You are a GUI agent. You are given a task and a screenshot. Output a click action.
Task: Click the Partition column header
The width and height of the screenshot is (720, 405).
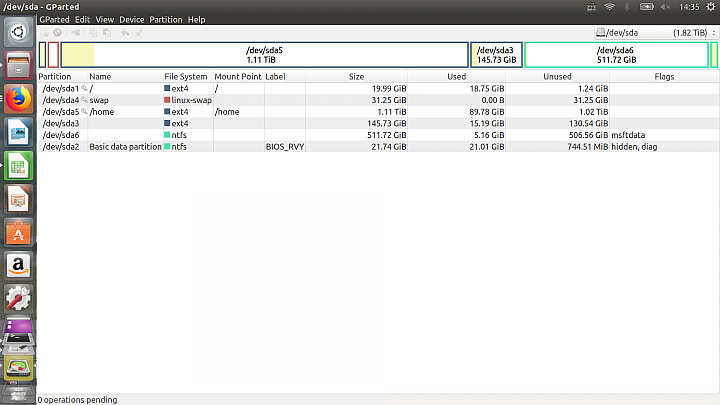pos(62,77)
